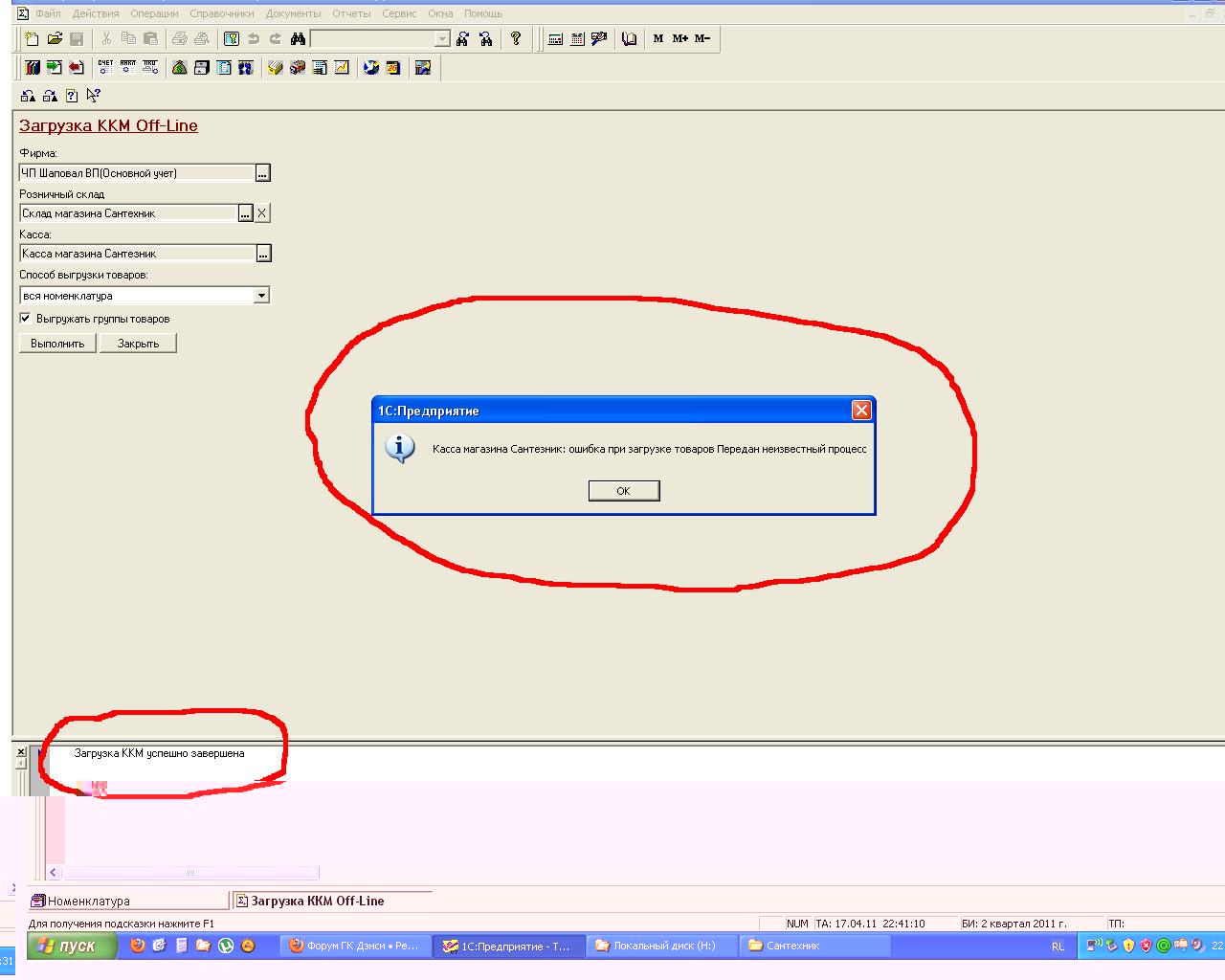Click the Print preview toolbar icon
This screenshot has height=980, width=1225.
[x=202, y=39]
